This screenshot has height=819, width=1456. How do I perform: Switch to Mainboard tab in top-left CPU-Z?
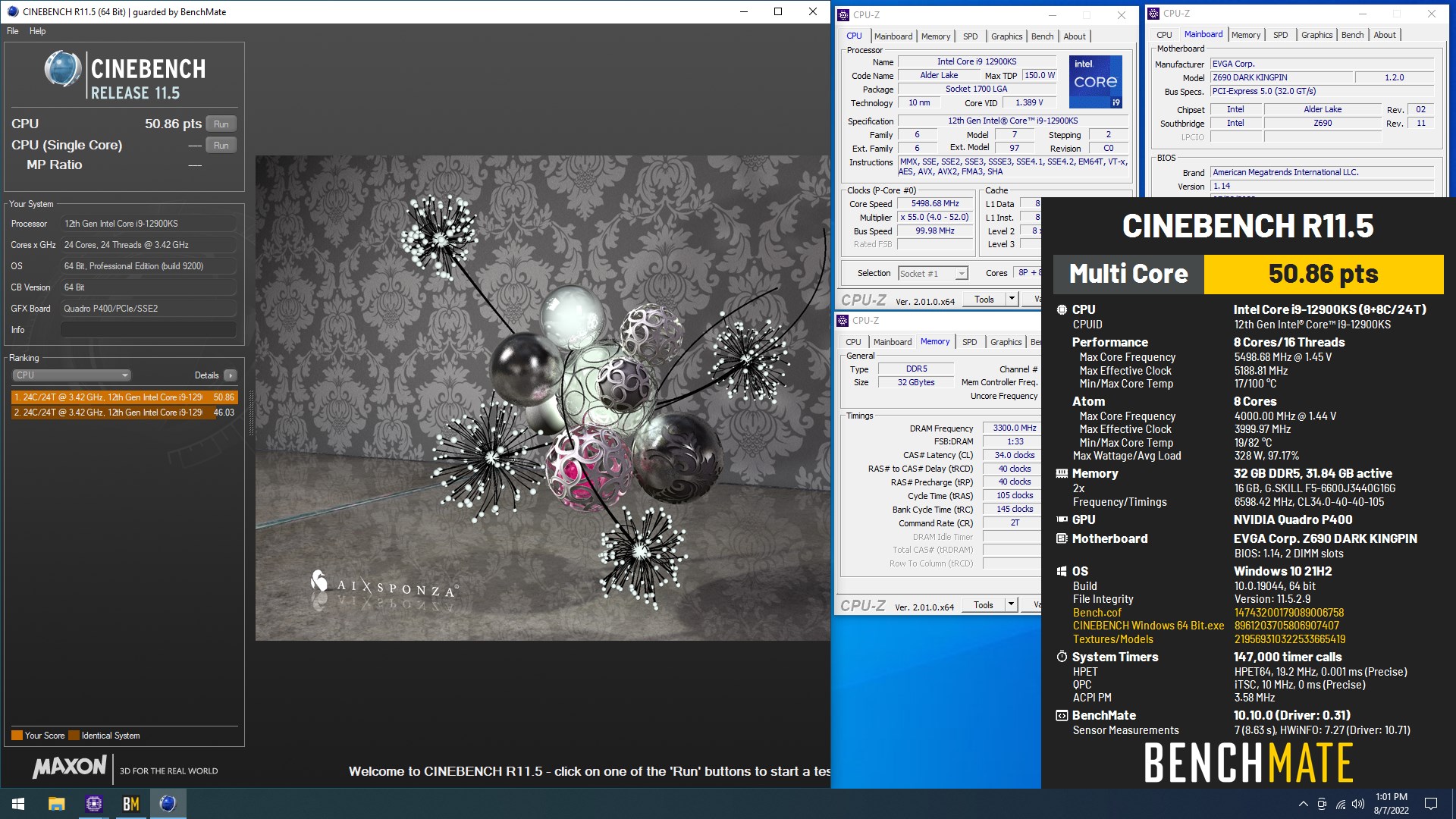point(893,36)
